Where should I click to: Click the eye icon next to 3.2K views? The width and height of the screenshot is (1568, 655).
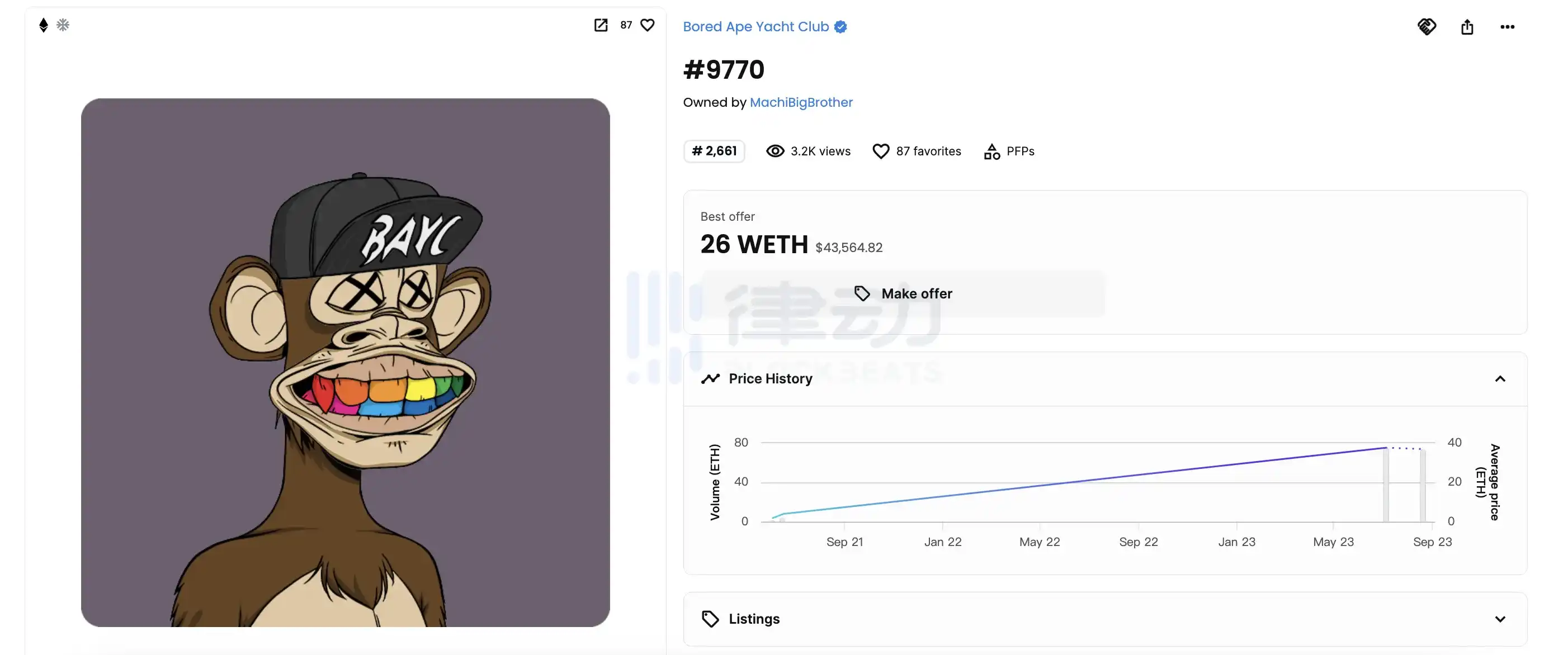coord(775,151)
